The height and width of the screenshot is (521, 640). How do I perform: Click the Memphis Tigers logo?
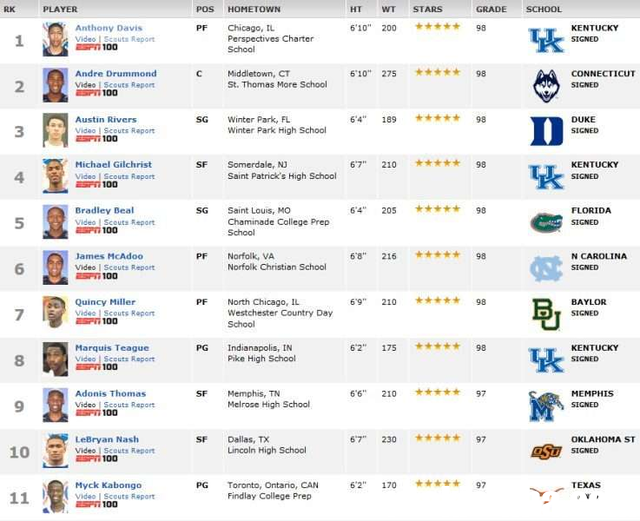click(x=546, y=406)
